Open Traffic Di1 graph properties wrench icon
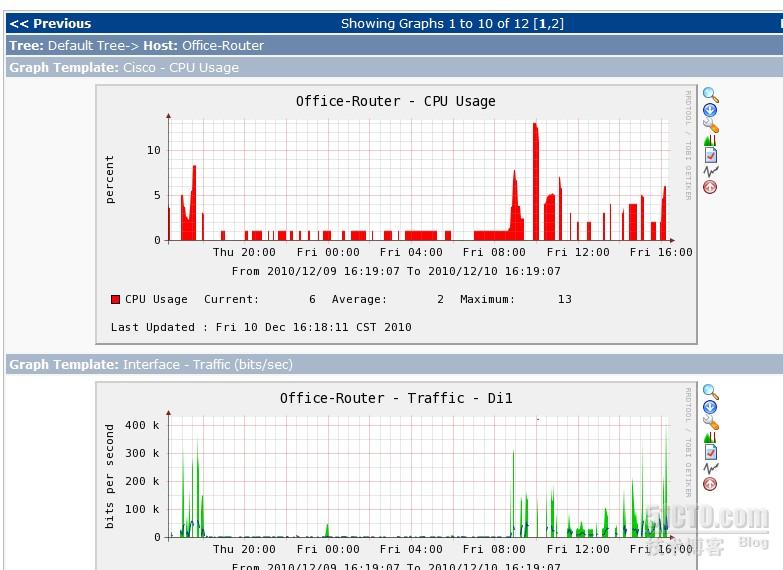Viewport: 783px width, 570px height. (x=711, y=422)
